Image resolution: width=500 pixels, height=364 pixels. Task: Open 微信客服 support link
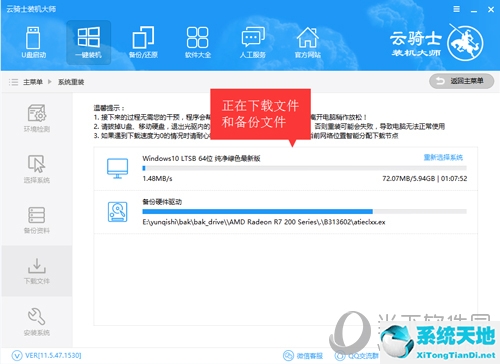click(x=303, y=356)
